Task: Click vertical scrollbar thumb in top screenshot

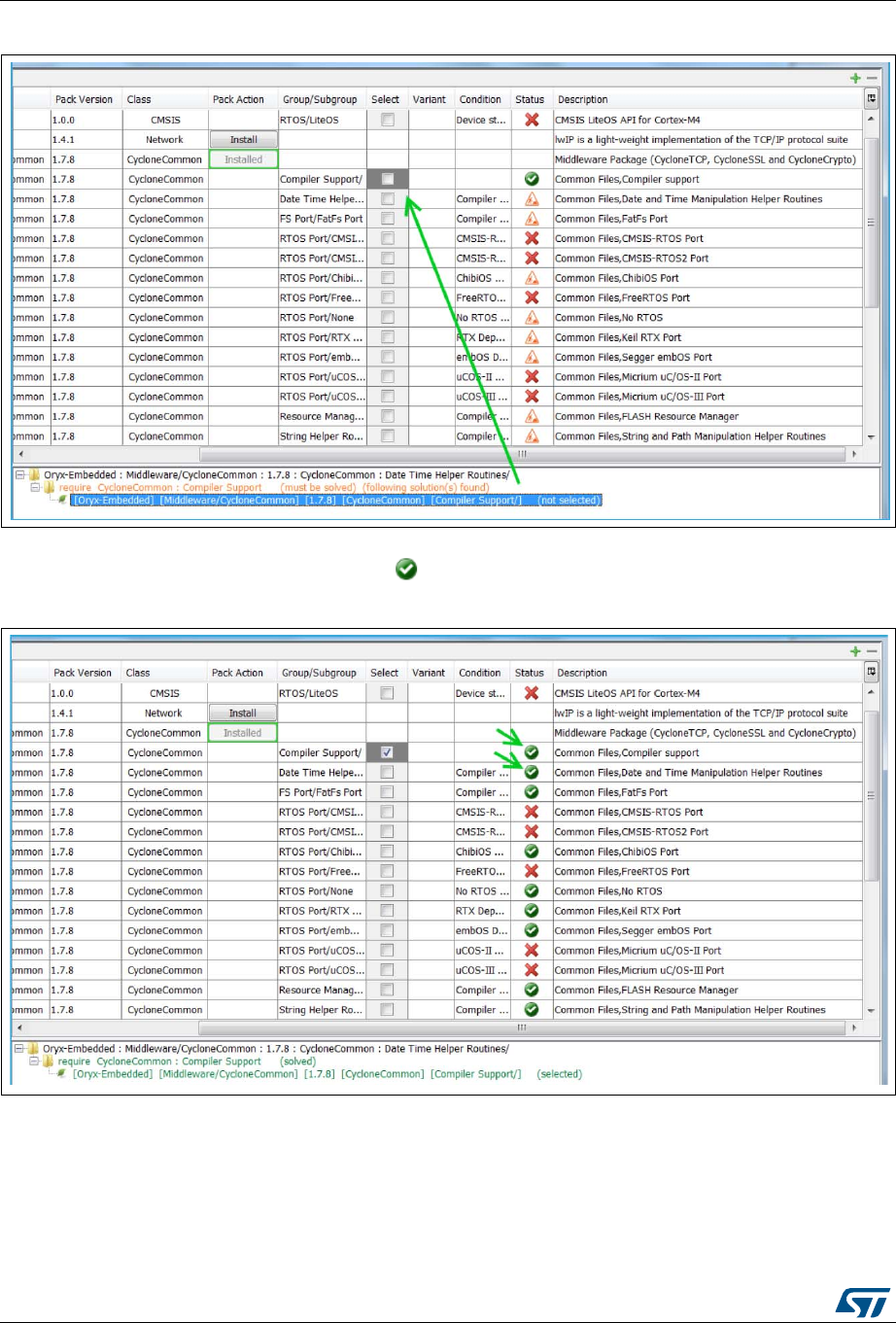Action: tap(872, 221)
